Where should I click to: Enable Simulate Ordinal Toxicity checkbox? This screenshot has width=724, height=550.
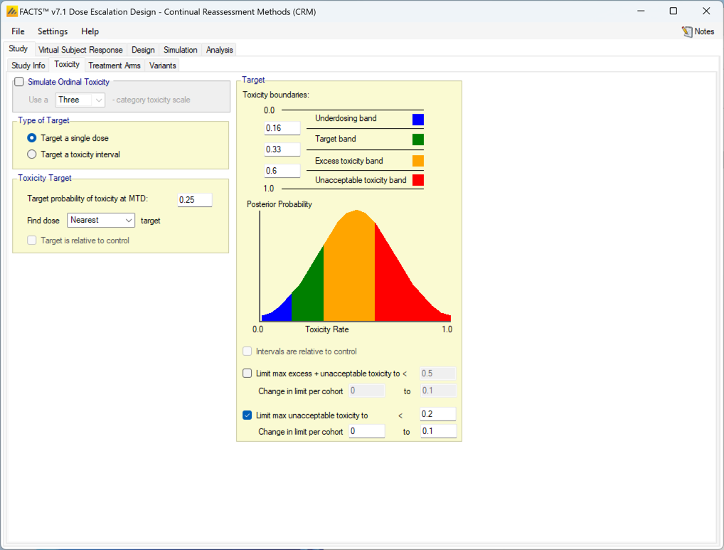(19, 82)
